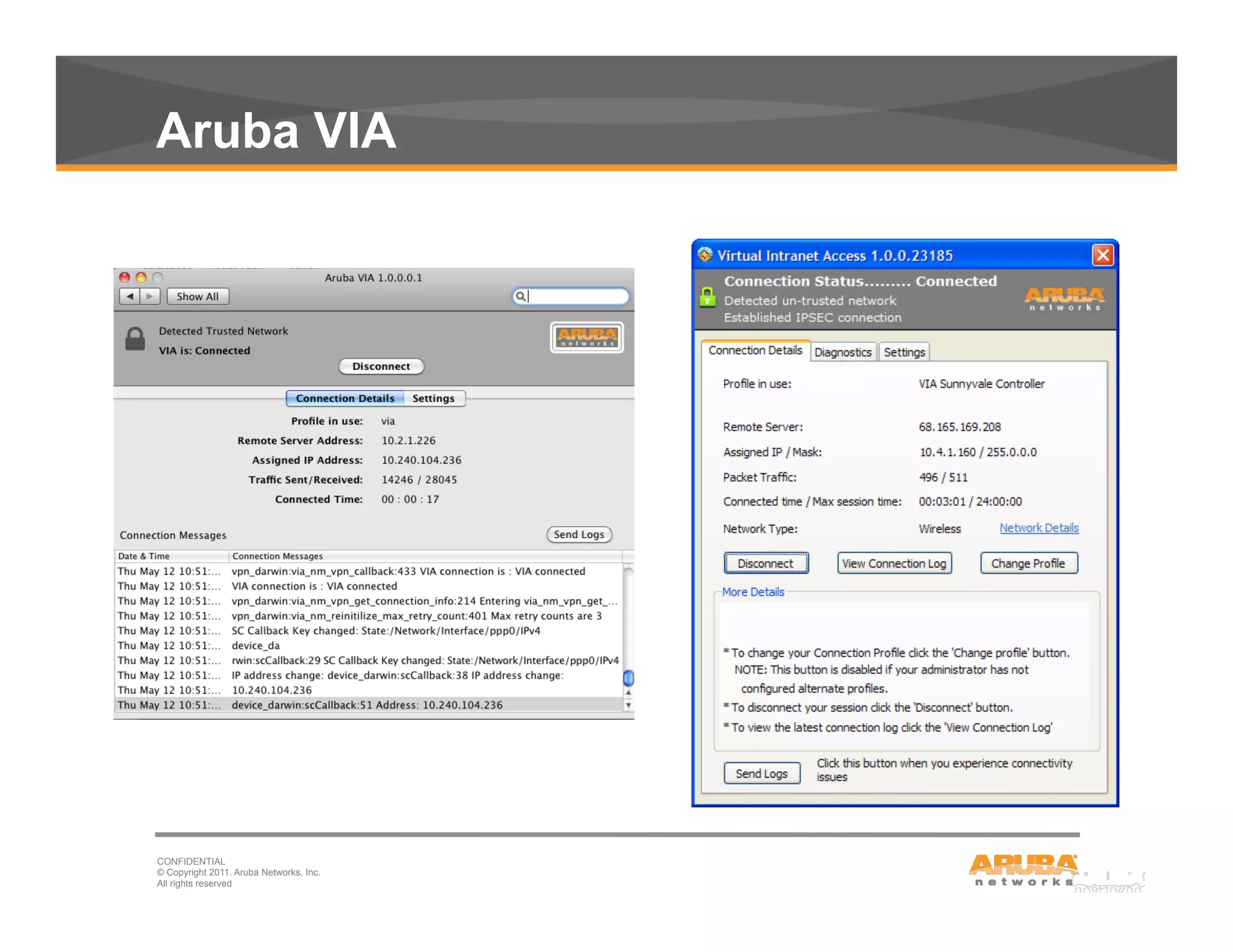Close the Virtual Intranet Access window
Screen dimensions: 1233x952
(x=1103, y=255)
